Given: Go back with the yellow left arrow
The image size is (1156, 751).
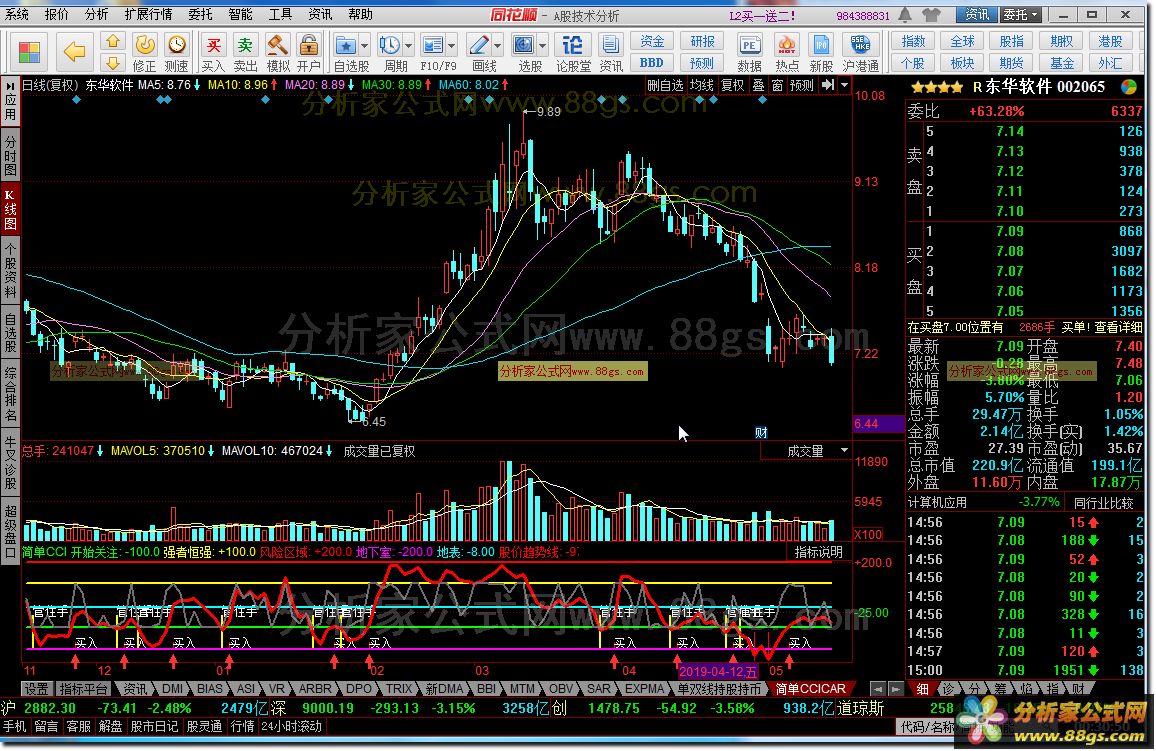Looking at the screenshot, I should click(74, 52).
